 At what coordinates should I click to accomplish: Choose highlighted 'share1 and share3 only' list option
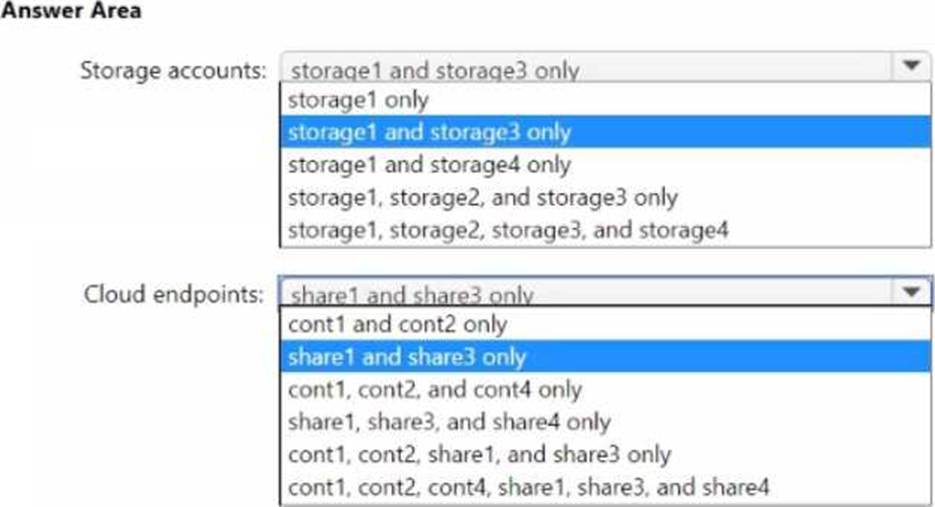click(x=406, y=357)
